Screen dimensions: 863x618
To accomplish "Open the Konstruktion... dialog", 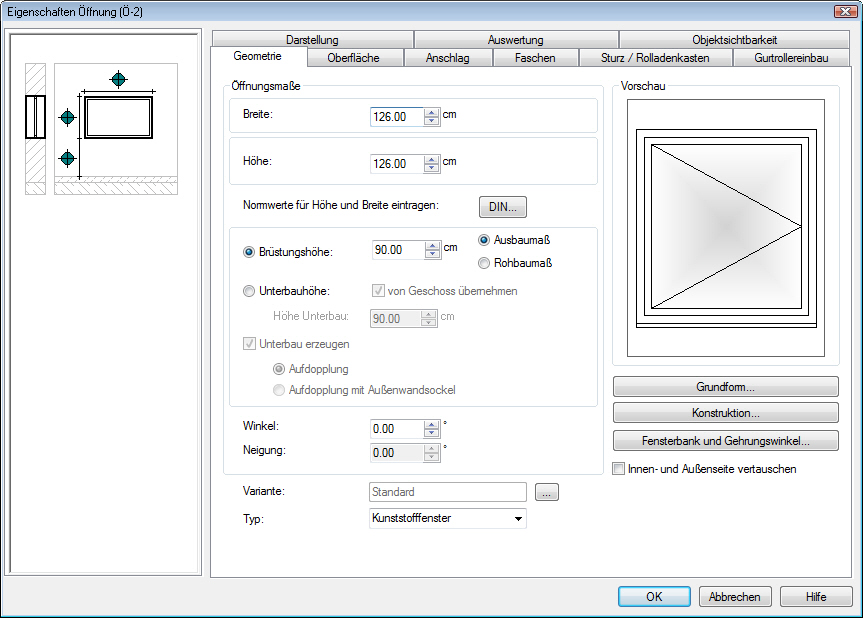I will [725, 413].
